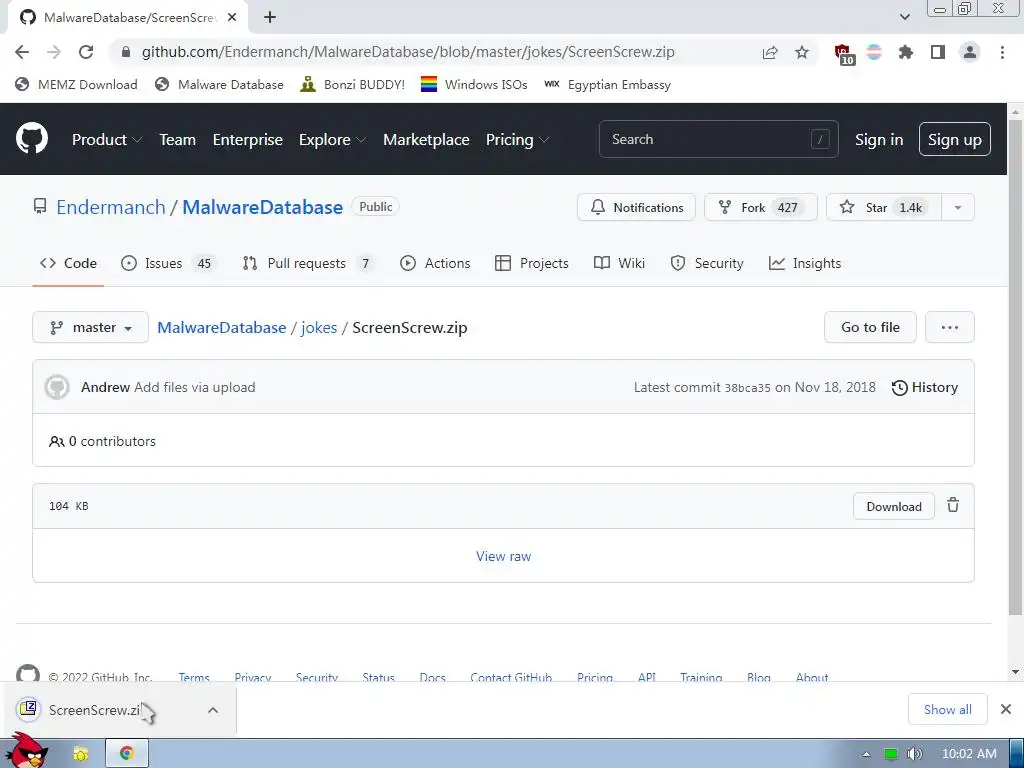Image resolution: width=1024 pixels, height=768 pixels.
Task: Open the Chrome profile avatar icon
Action: 970,52
